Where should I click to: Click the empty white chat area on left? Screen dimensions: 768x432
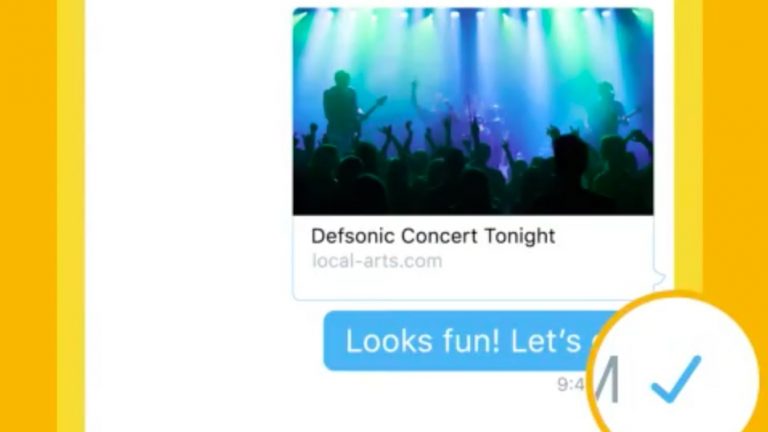click(189, 216)
